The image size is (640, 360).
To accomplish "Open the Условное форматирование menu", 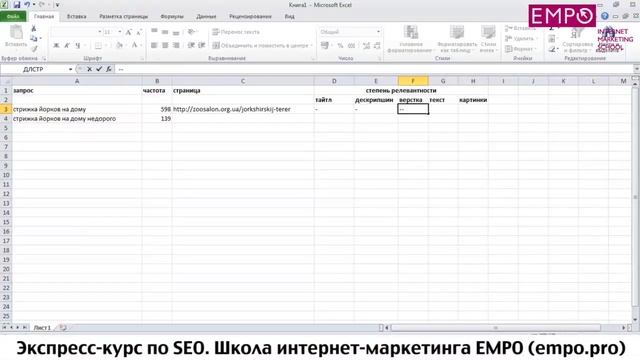I will (410, 39).
